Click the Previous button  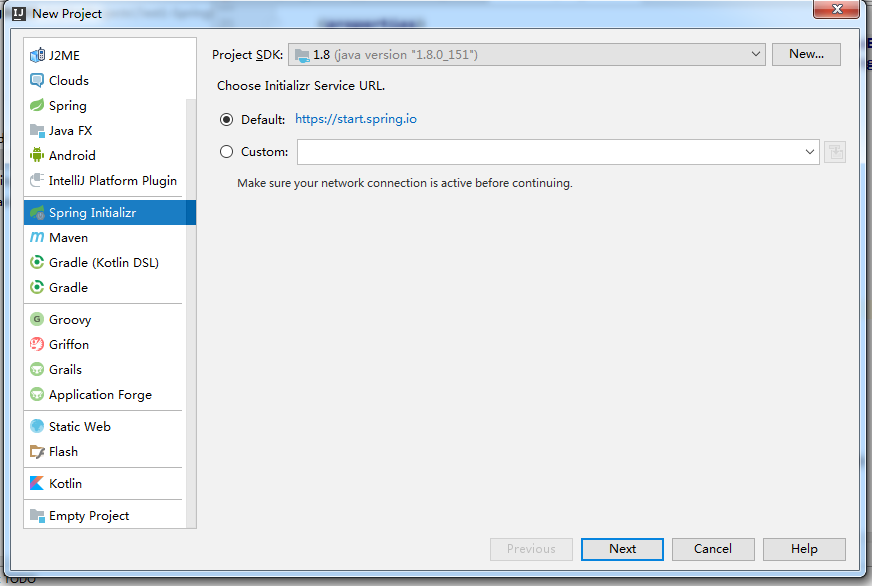(x=531, y=549)
